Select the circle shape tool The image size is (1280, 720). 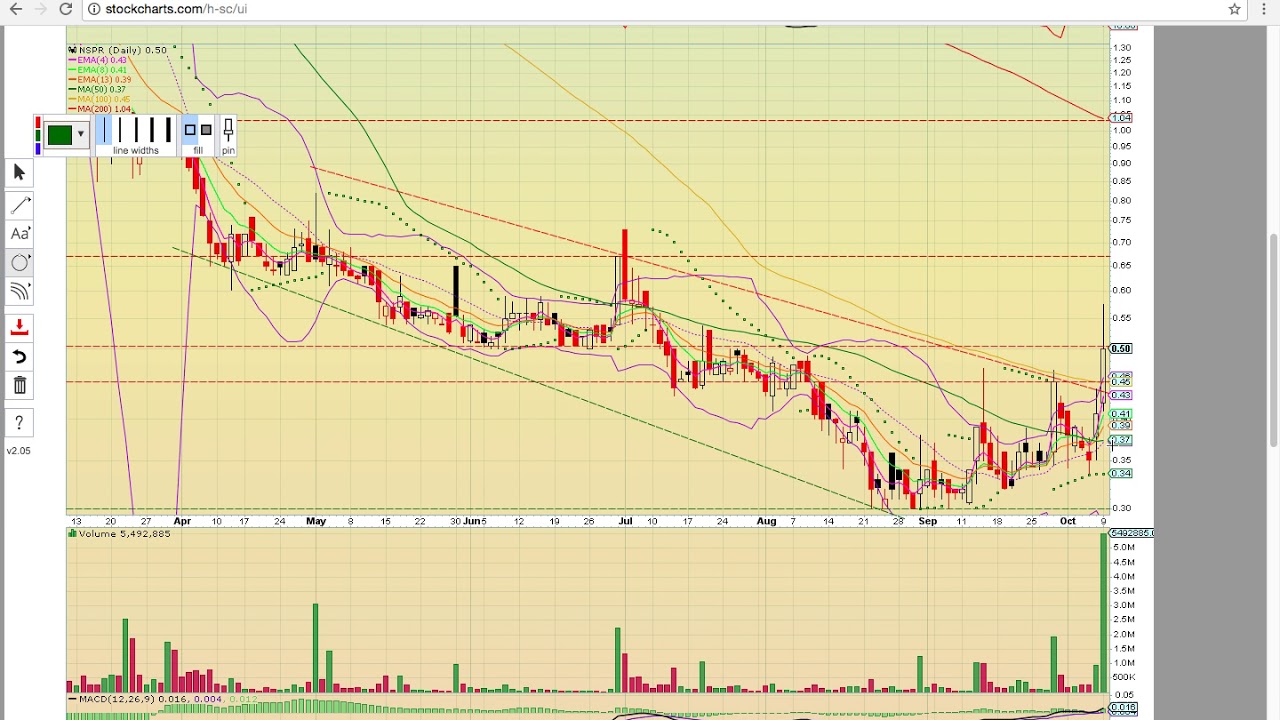tap(19, 263)
